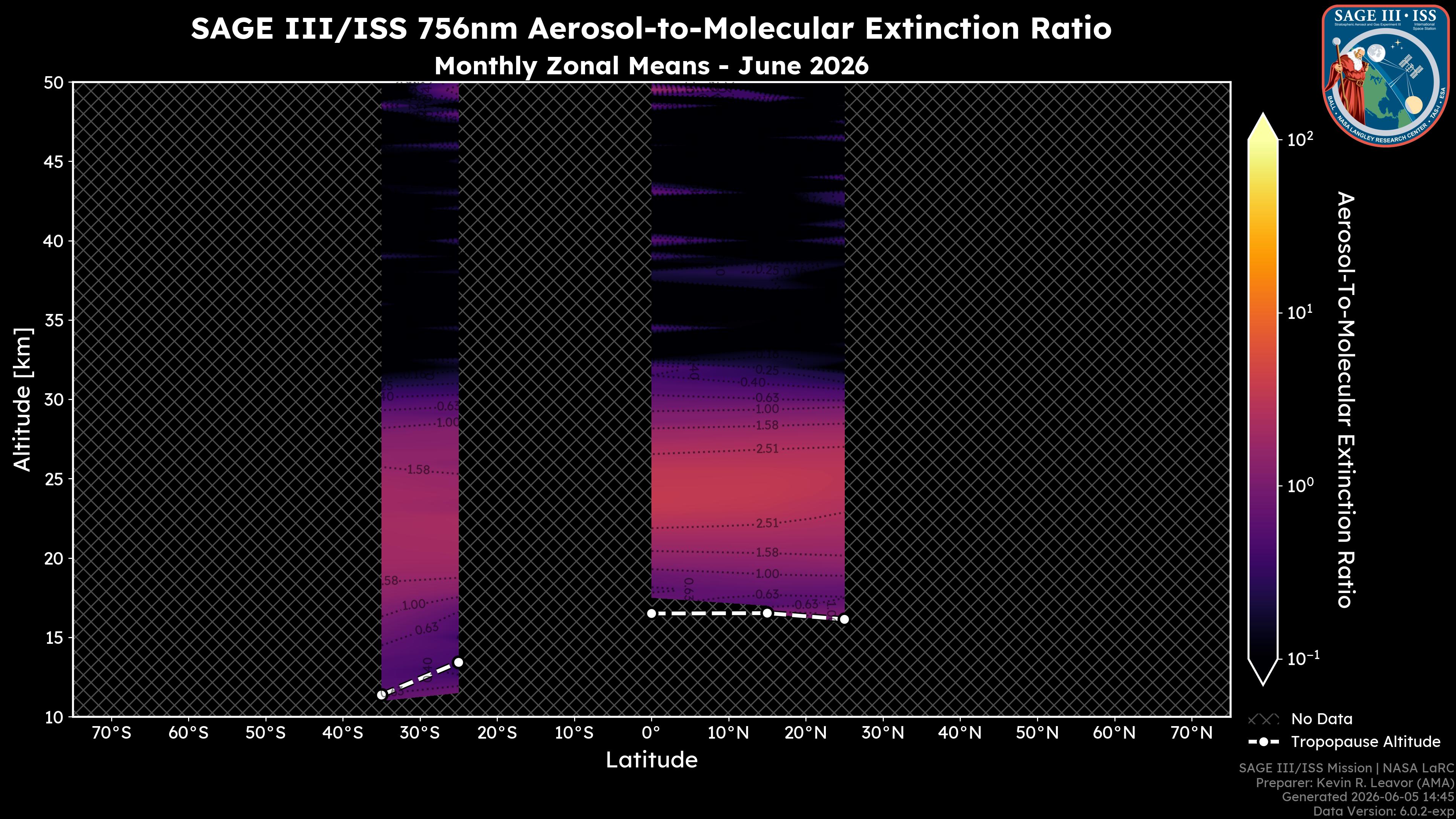This screenshot has height=819, width=1456.
Task: Select the tropopause marker at 25°S
Action: click(458, 662)
